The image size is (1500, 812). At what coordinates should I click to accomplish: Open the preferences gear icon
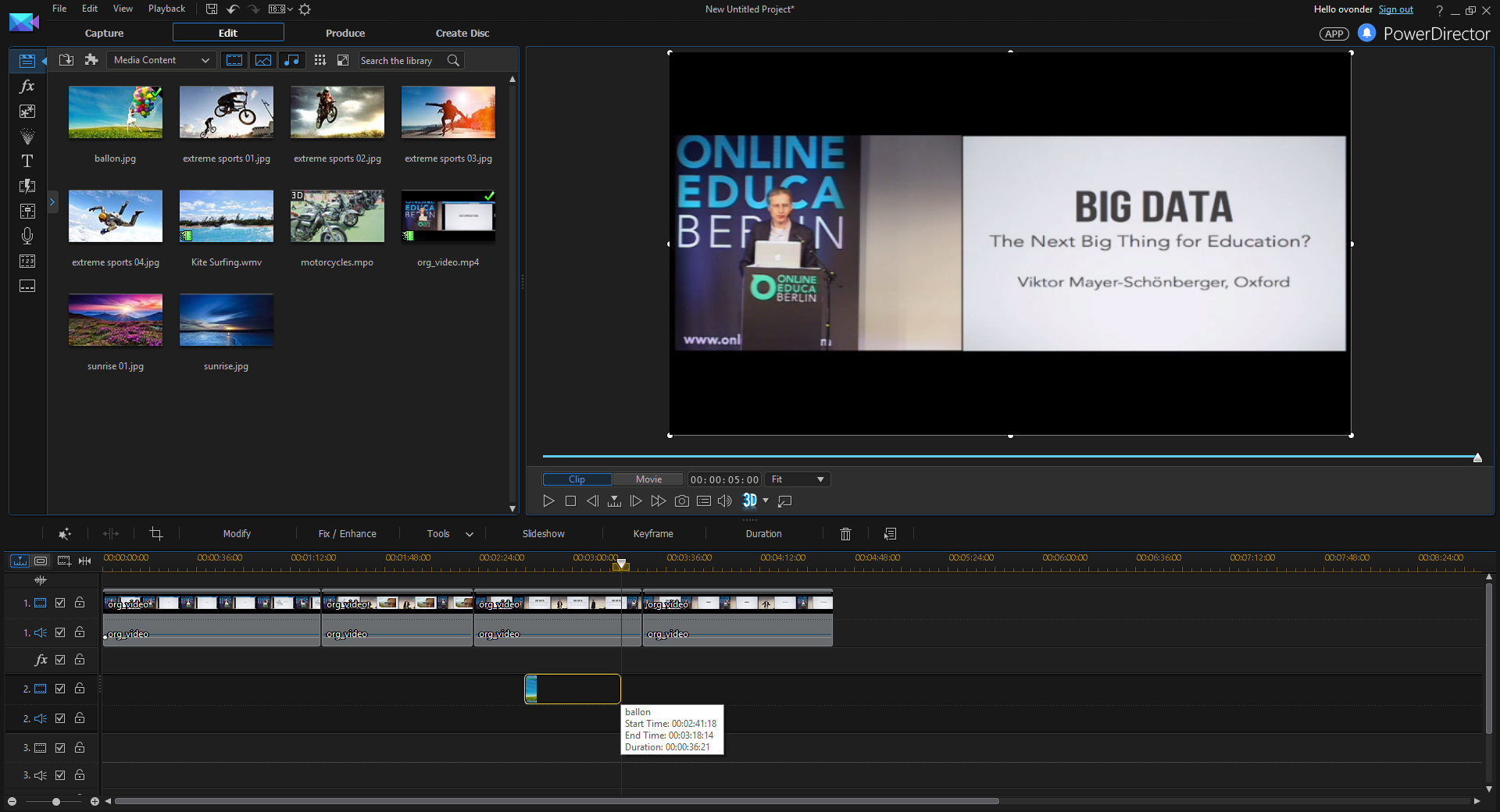(x=305, y=9)
